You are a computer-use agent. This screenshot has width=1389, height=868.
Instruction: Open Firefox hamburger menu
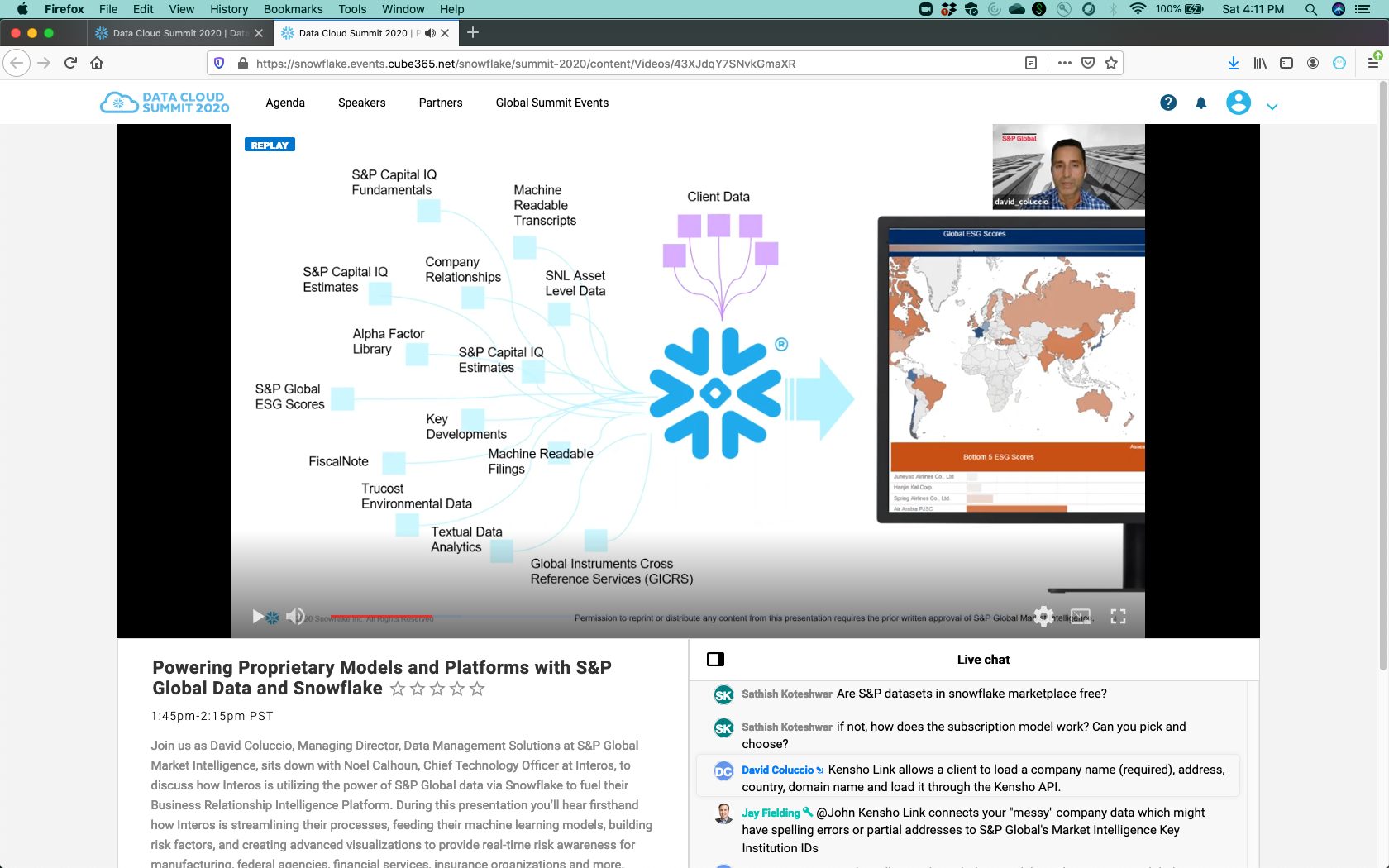coord(1372,63)
